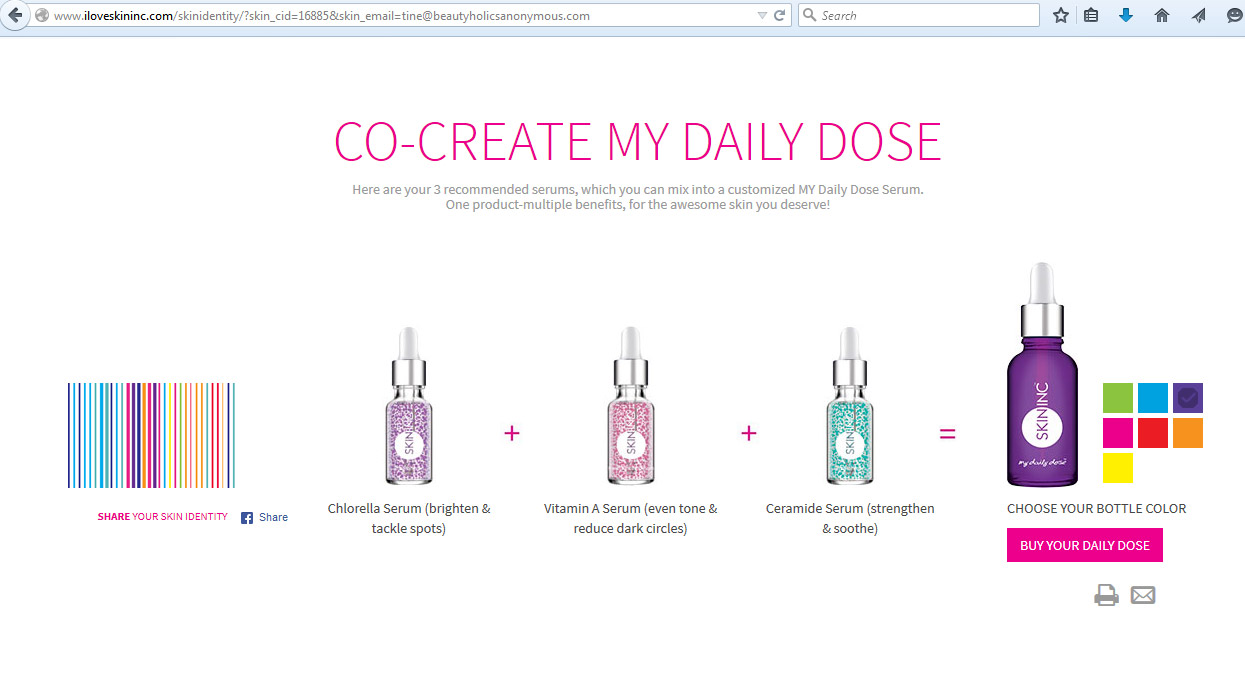The image size is (1245, 682).
Task: Click the bookmark star icon
Action: [x=1061, y=16]
